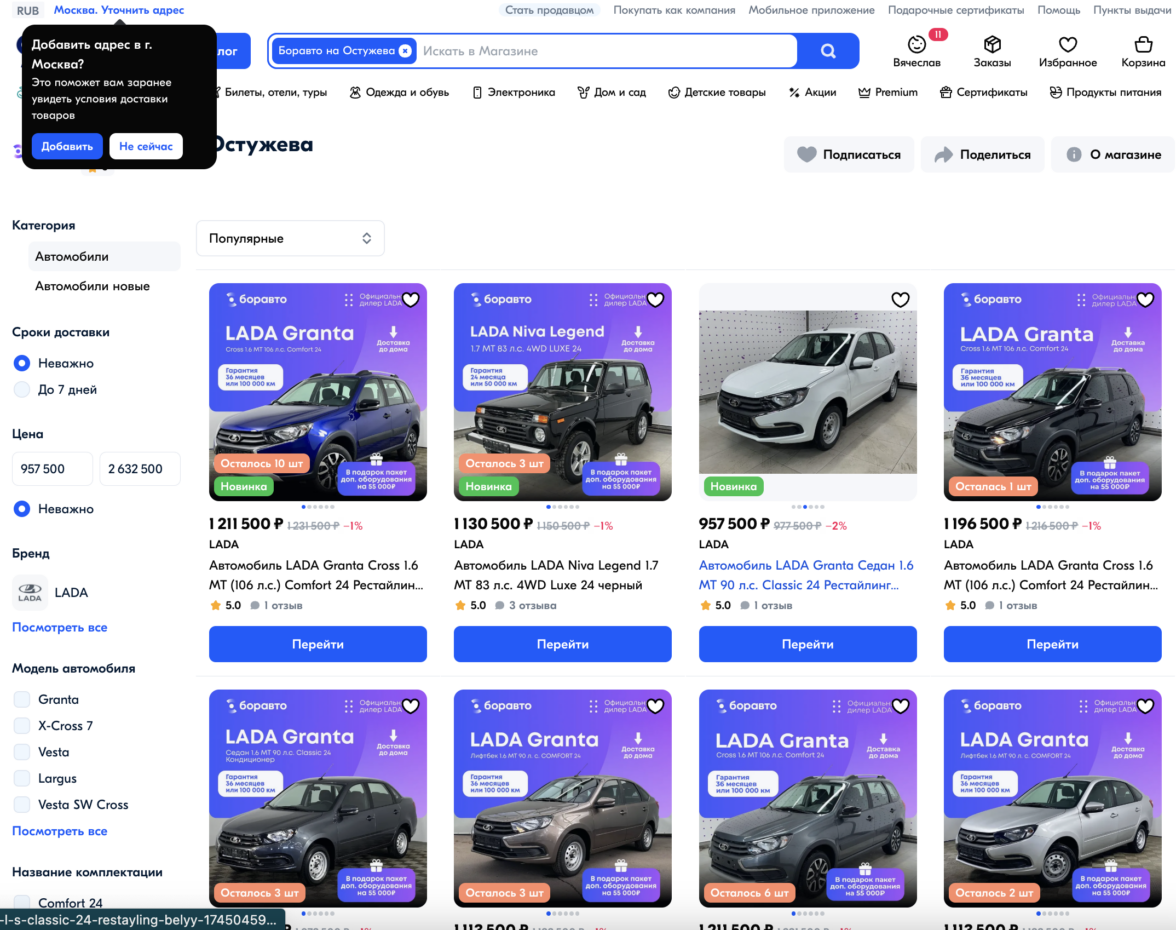Favorite the gray Granta Седан Classic 24 card
The width and height of the screenshot is (1176, 930).
click(x=410, y=706)
